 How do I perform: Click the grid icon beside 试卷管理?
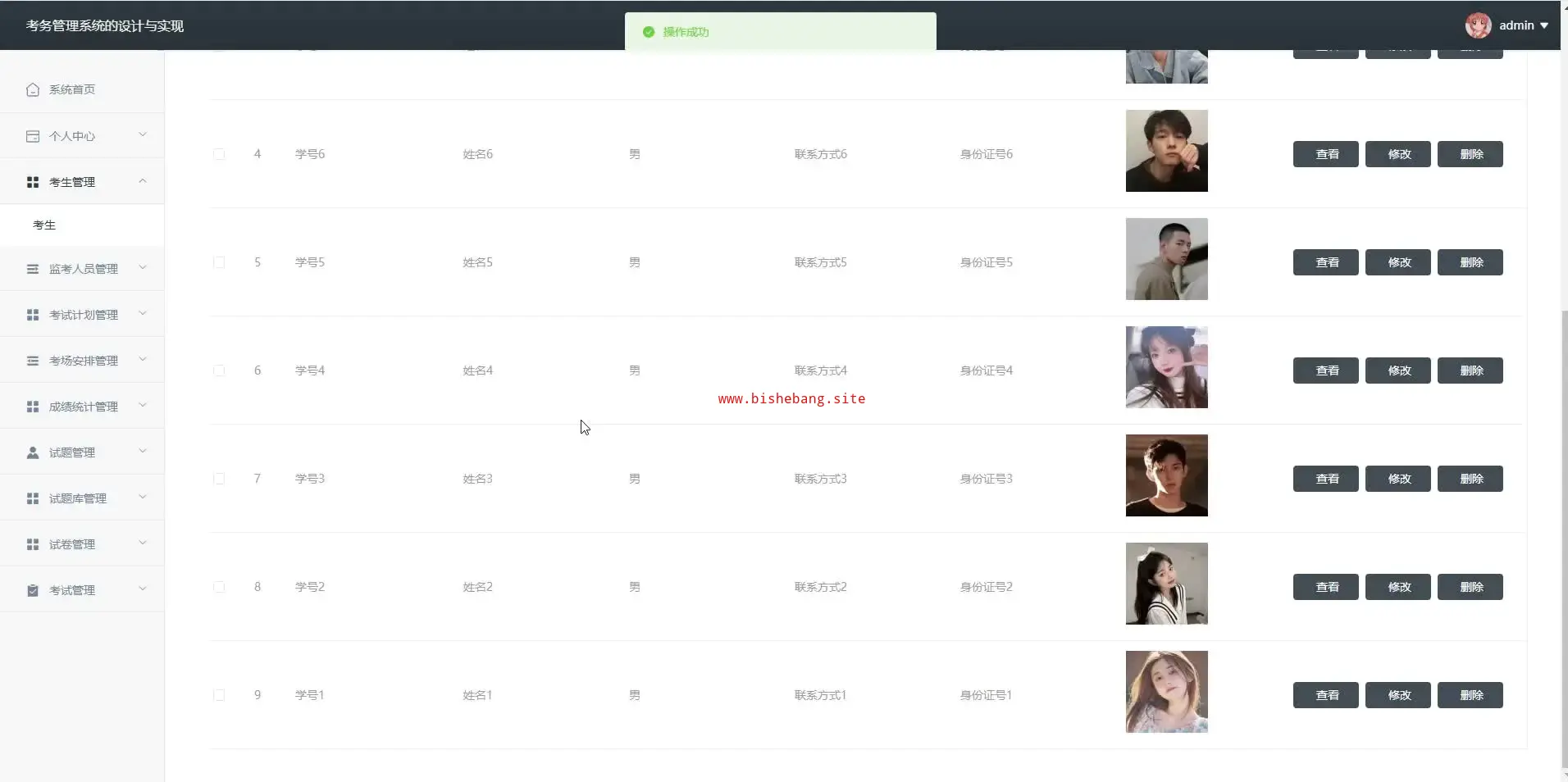tap(33, 544)
